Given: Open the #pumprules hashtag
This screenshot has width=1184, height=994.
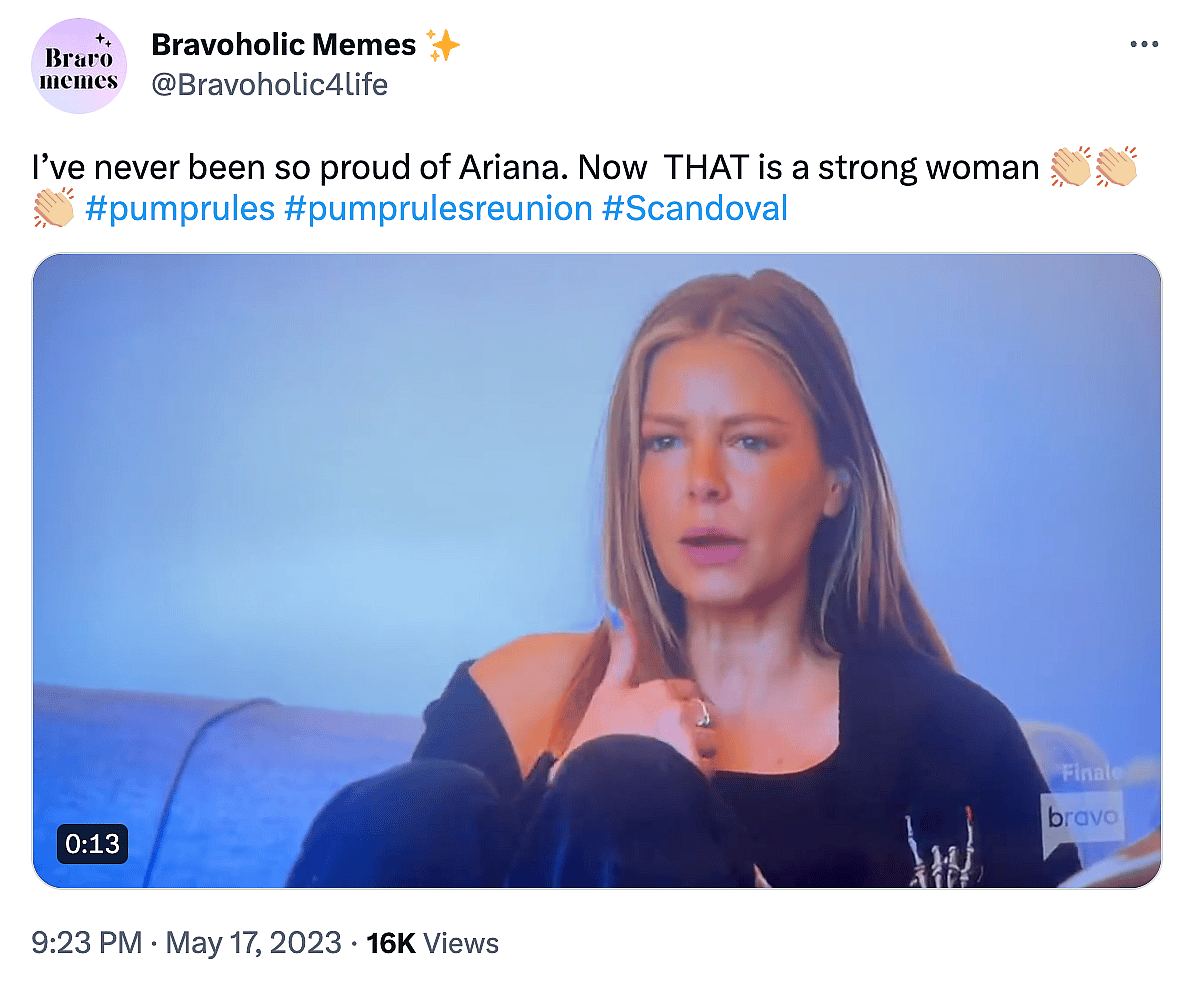Looking at the screenshot, I should pyautogui.click(x=180, y=208).
